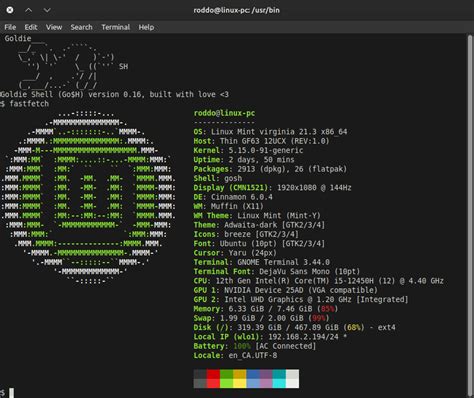Close the terminal window with the X icon
The height and width of the screenshot is (398, 474).
click(10, 10)
